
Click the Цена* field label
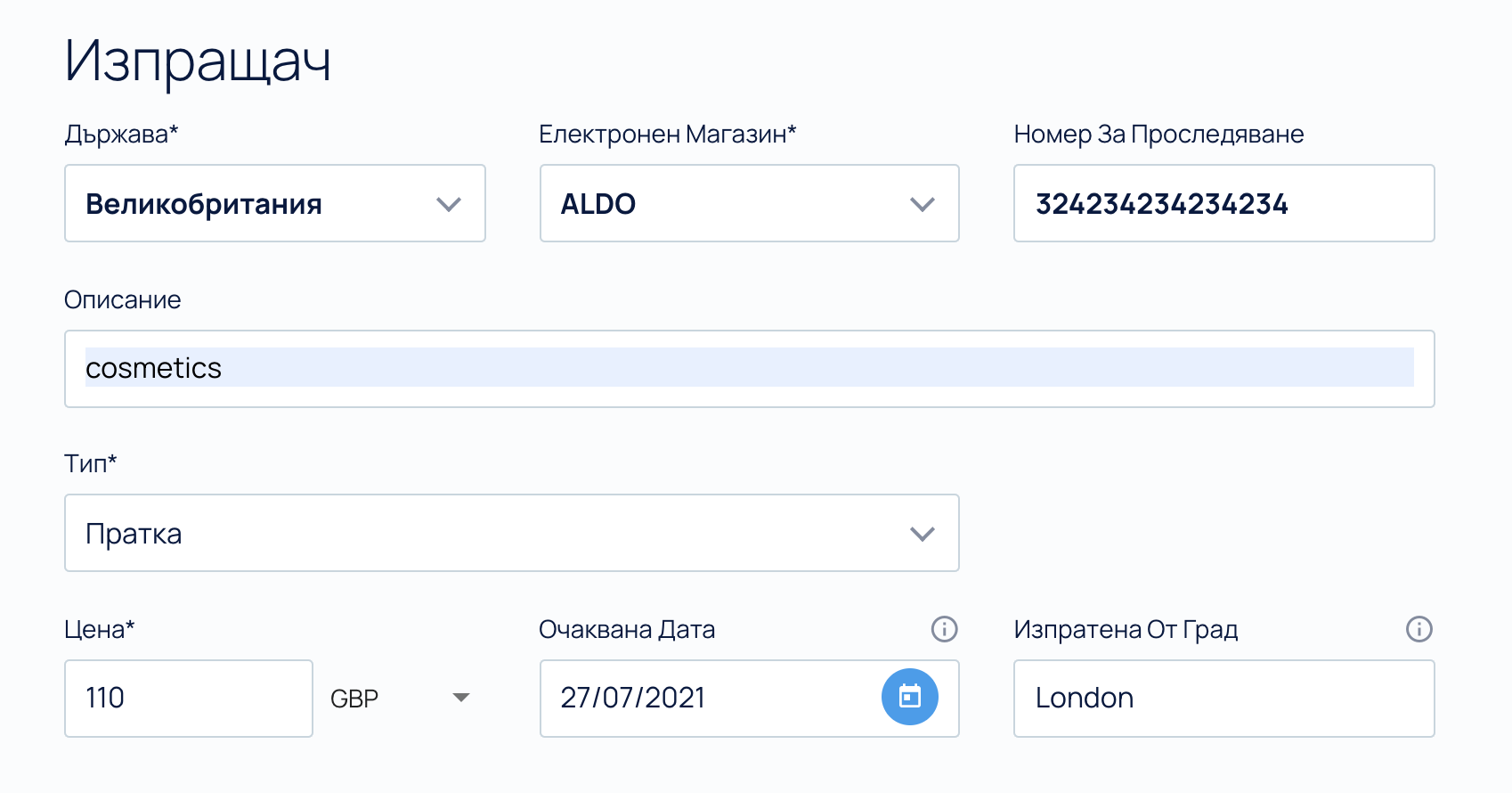coord(99,630)
